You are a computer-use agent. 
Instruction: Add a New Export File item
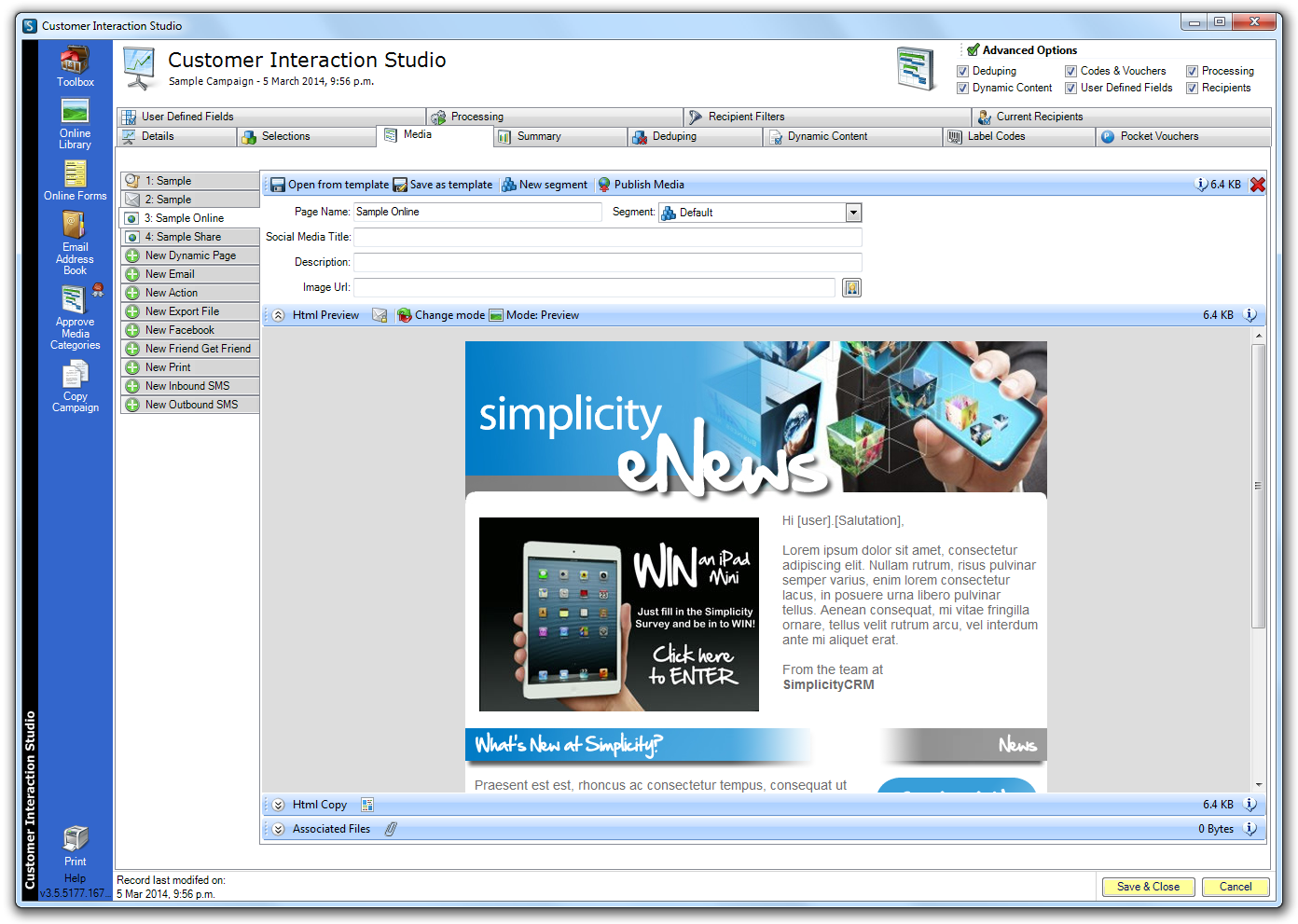pos(190,311)
